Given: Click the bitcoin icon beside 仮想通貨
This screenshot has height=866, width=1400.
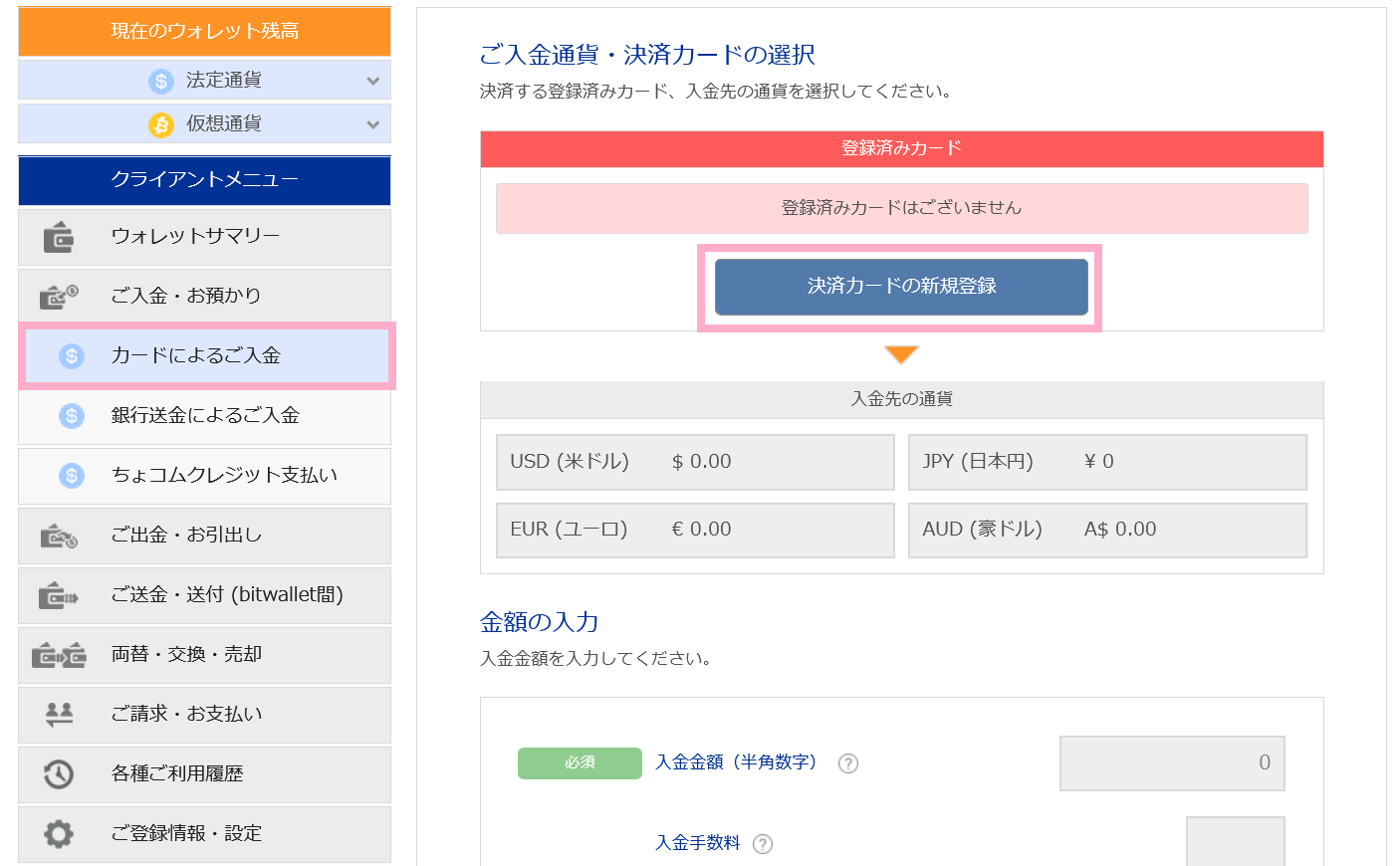Looking at the screenshot, I should click(161, 124).
